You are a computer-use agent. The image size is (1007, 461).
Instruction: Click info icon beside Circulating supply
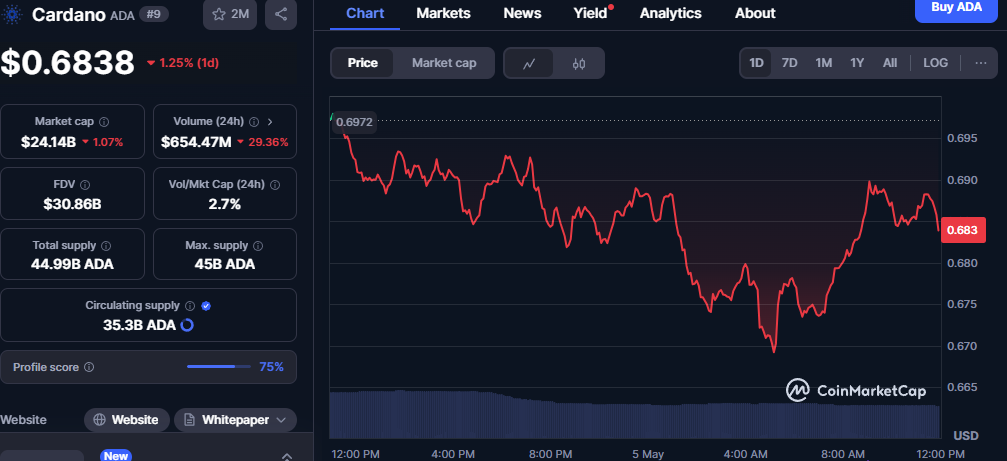[x=190, y=306]
